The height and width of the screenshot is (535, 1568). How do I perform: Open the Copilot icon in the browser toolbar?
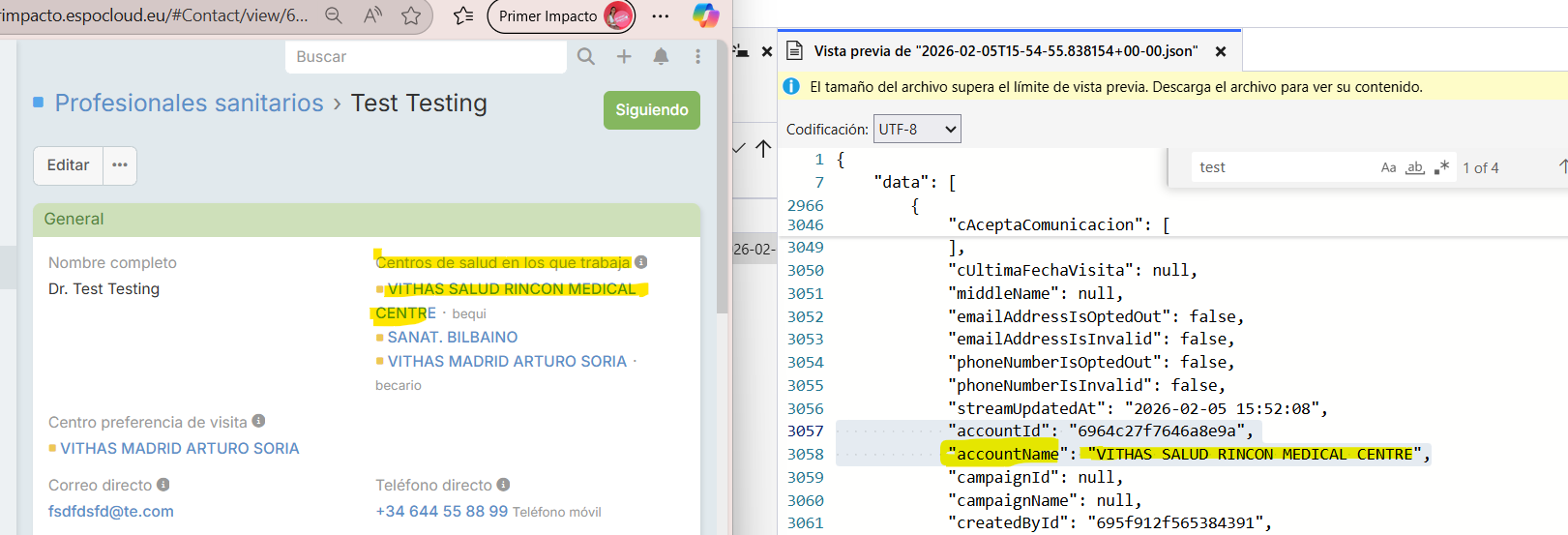(x=705, y=15)
